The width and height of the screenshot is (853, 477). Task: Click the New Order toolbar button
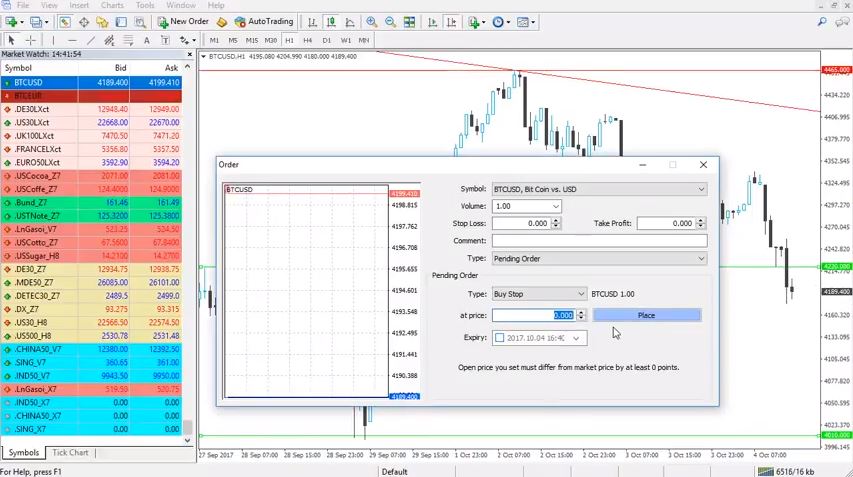tap(183, 21)
